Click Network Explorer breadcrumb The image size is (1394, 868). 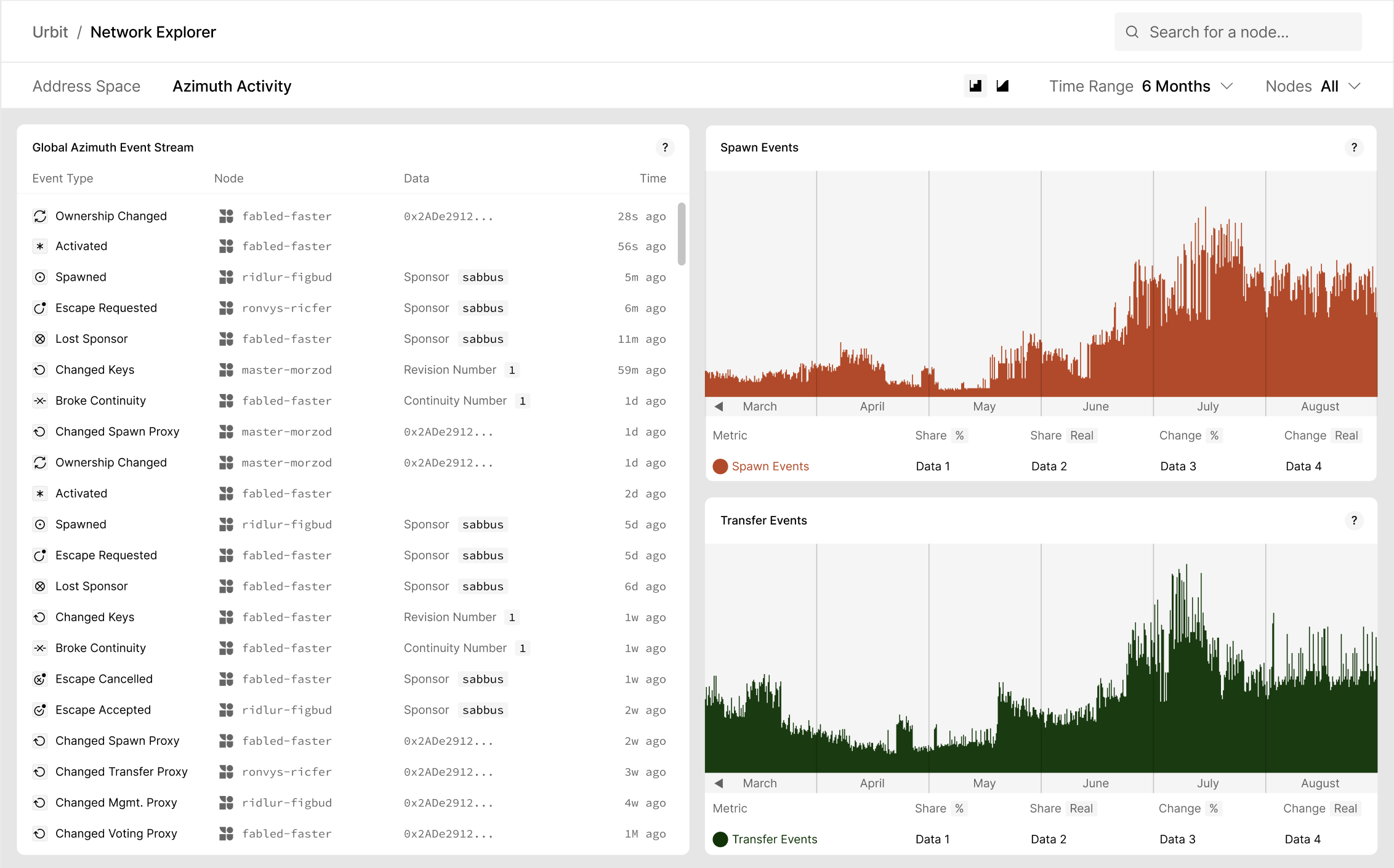[x=153, y=32]
